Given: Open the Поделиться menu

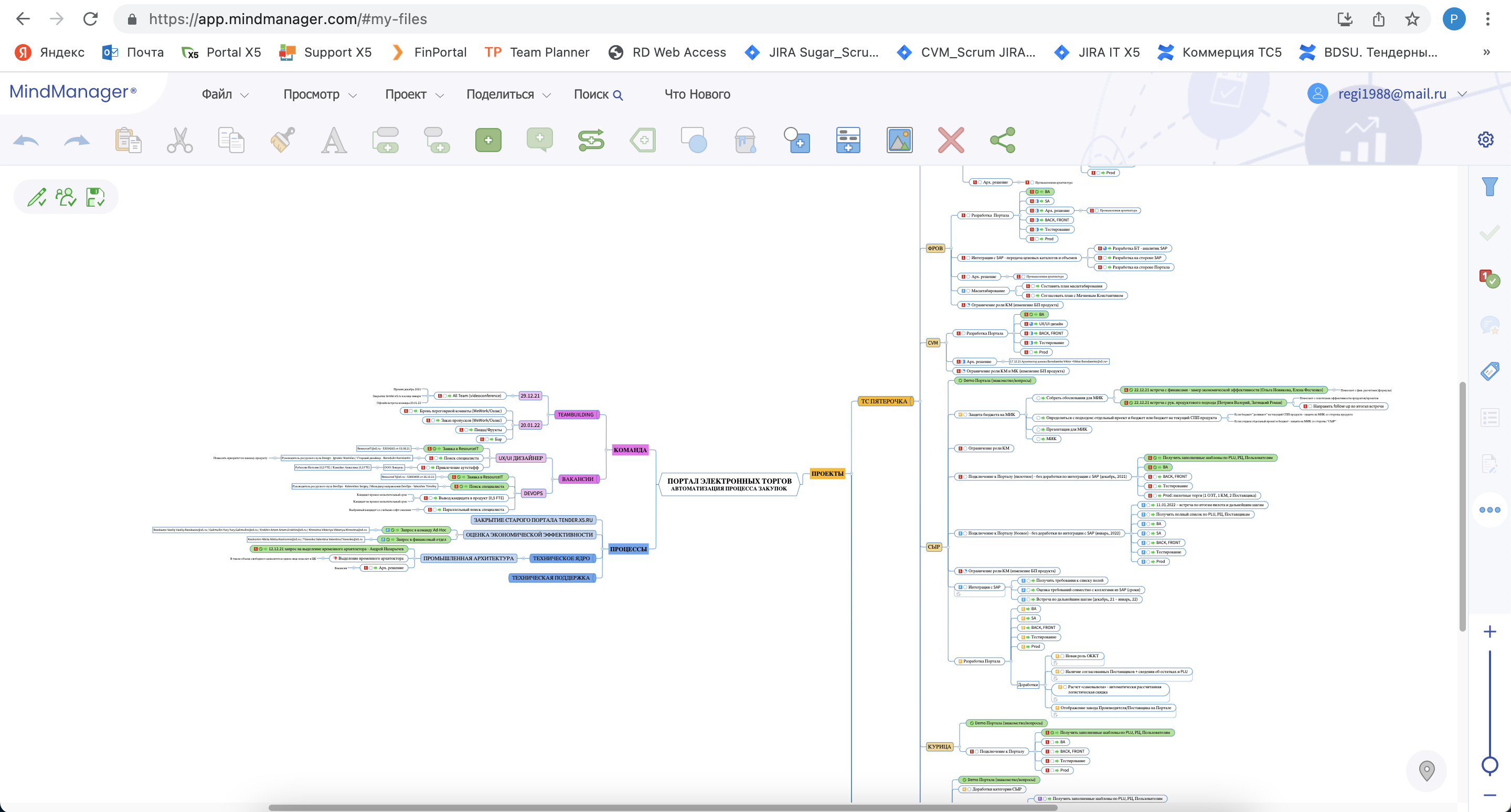Looking at the screenshot, I should coord(508,94).
